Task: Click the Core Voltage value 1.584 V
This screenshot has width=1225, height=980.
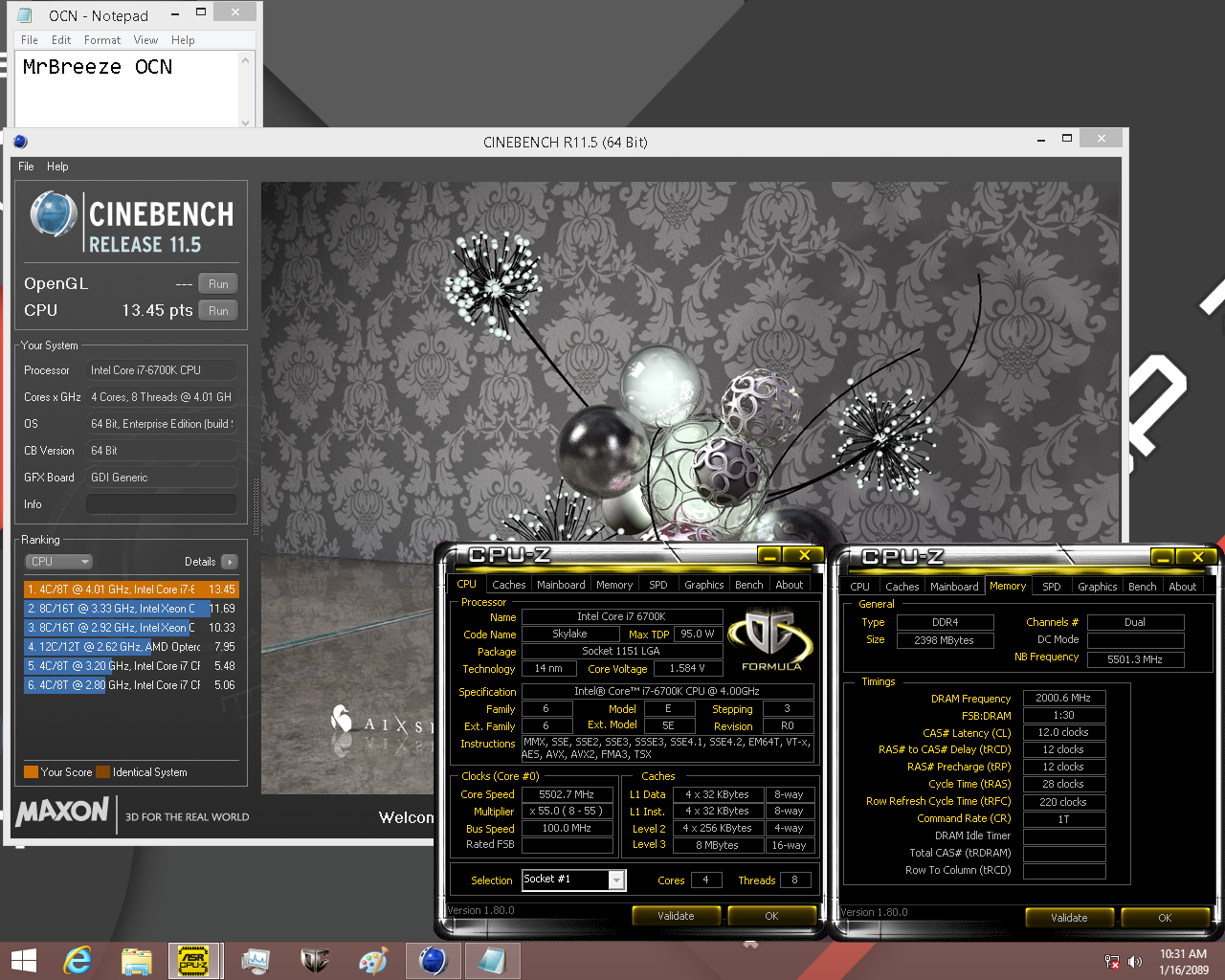Action: point(687,668)
